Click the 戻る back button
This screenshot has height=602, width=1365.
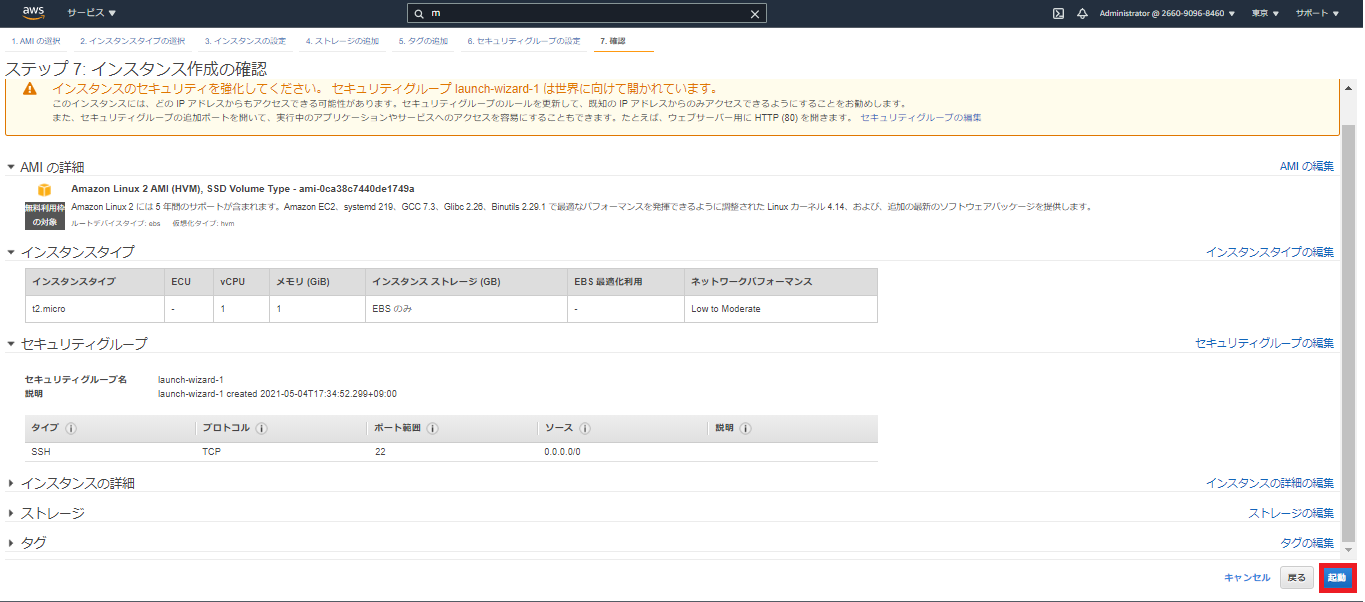click(x=1296, y=578)
